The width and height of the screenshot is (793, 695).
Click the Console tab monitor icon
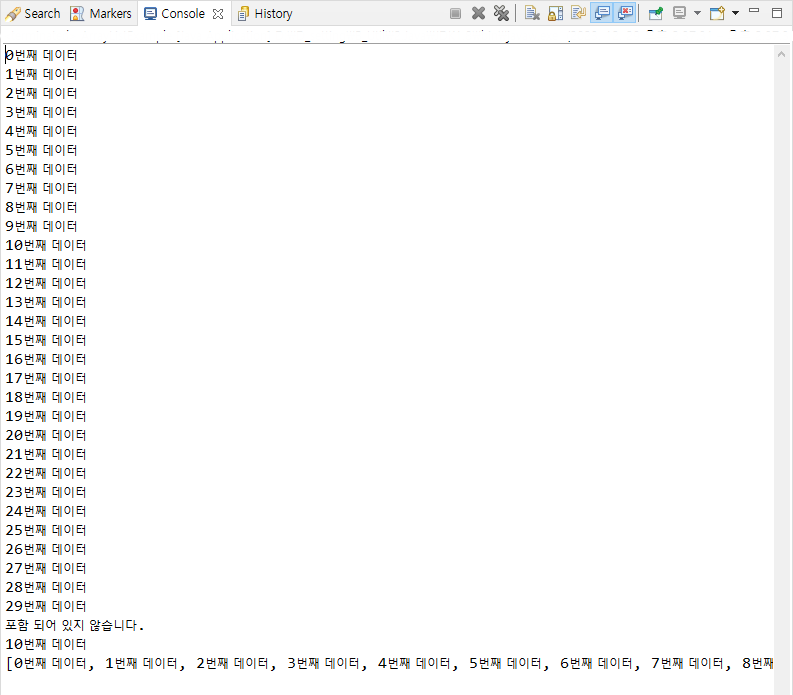point(150,14)
